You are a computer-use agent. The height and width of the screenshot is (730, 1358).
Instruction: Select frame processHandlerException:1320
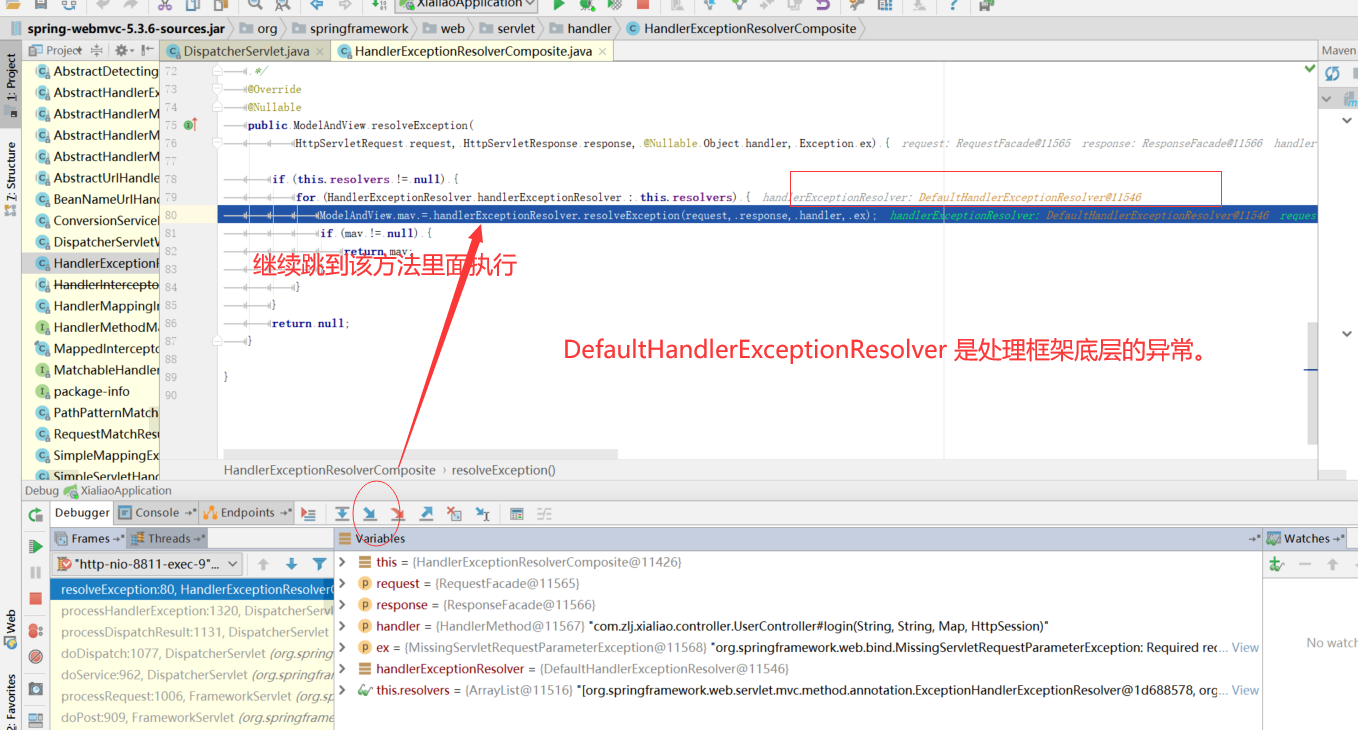click(191, 611)
